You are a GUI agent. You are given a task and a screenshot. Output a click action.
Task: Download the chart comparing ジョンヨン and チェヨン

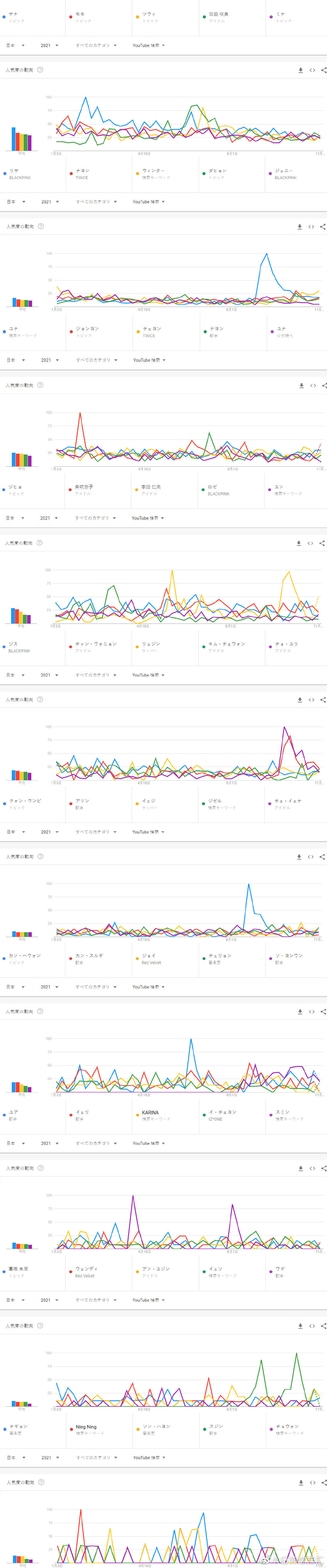point(302,385)
